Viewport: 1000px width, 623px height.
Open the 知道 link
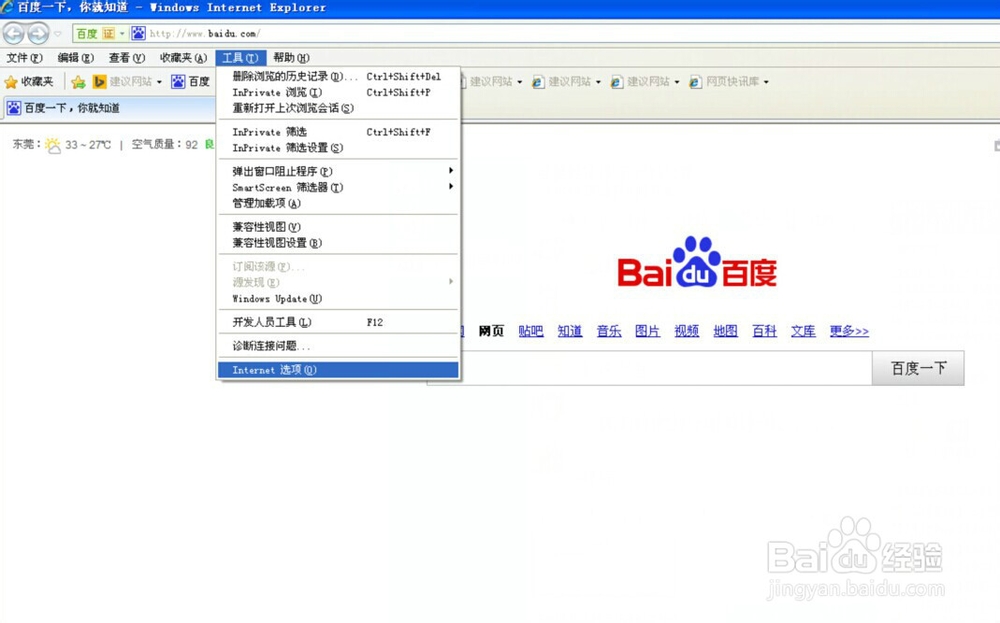(x=570, y=331)
